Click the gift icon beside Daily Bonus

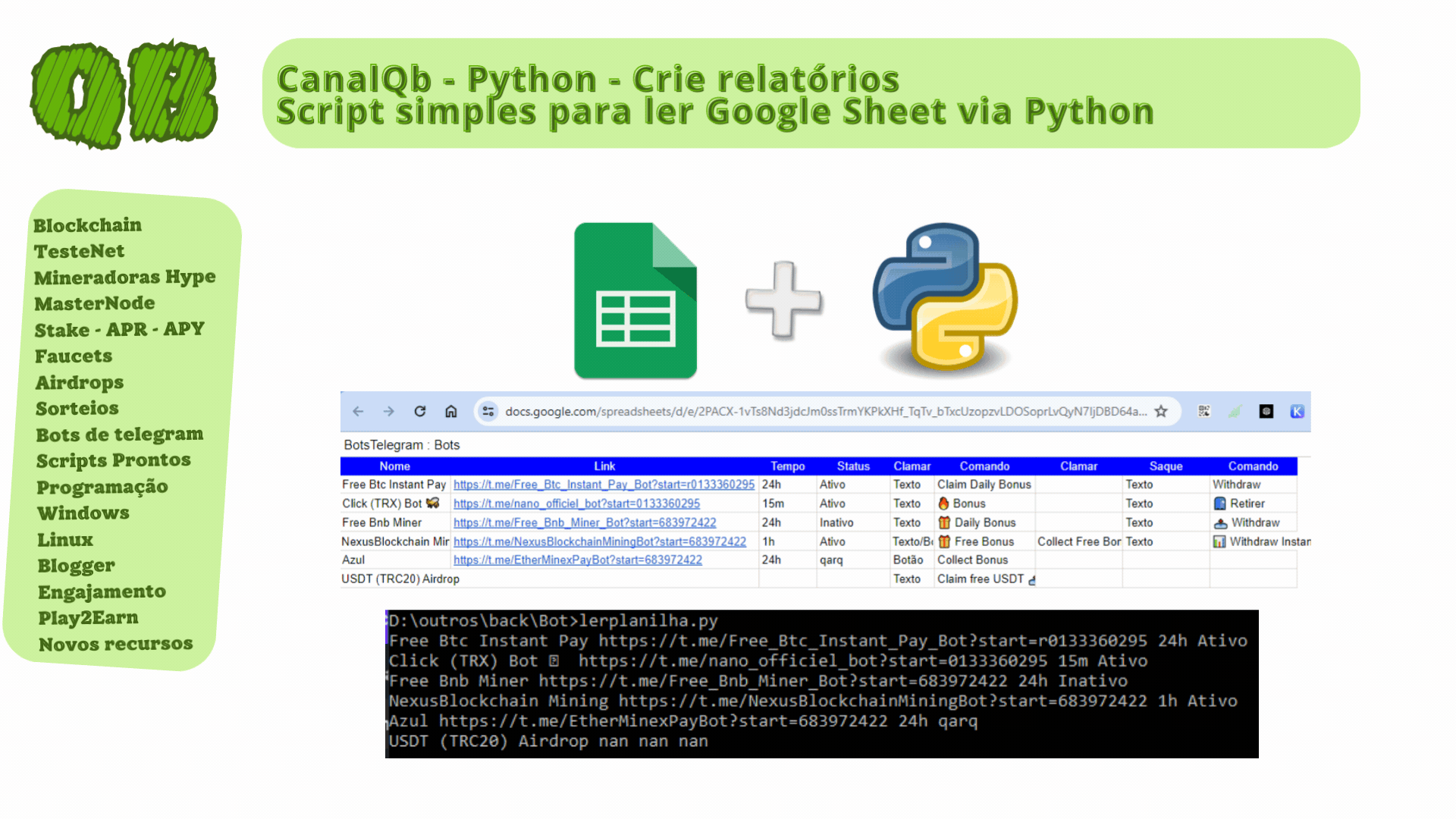(945, 522)
